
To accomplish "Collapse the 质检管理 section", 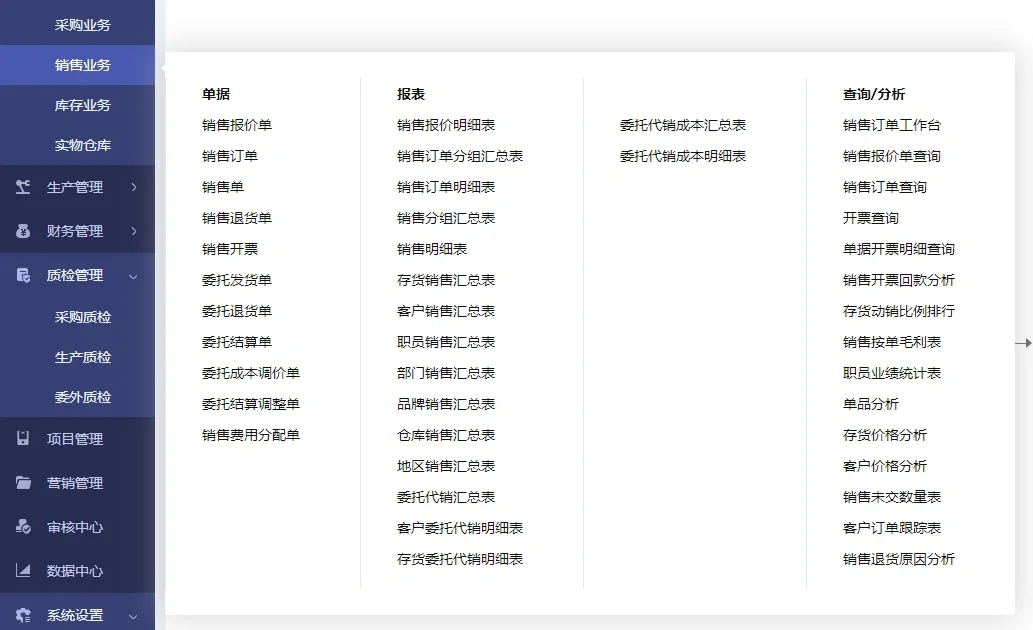I will (x=135, y=275).
